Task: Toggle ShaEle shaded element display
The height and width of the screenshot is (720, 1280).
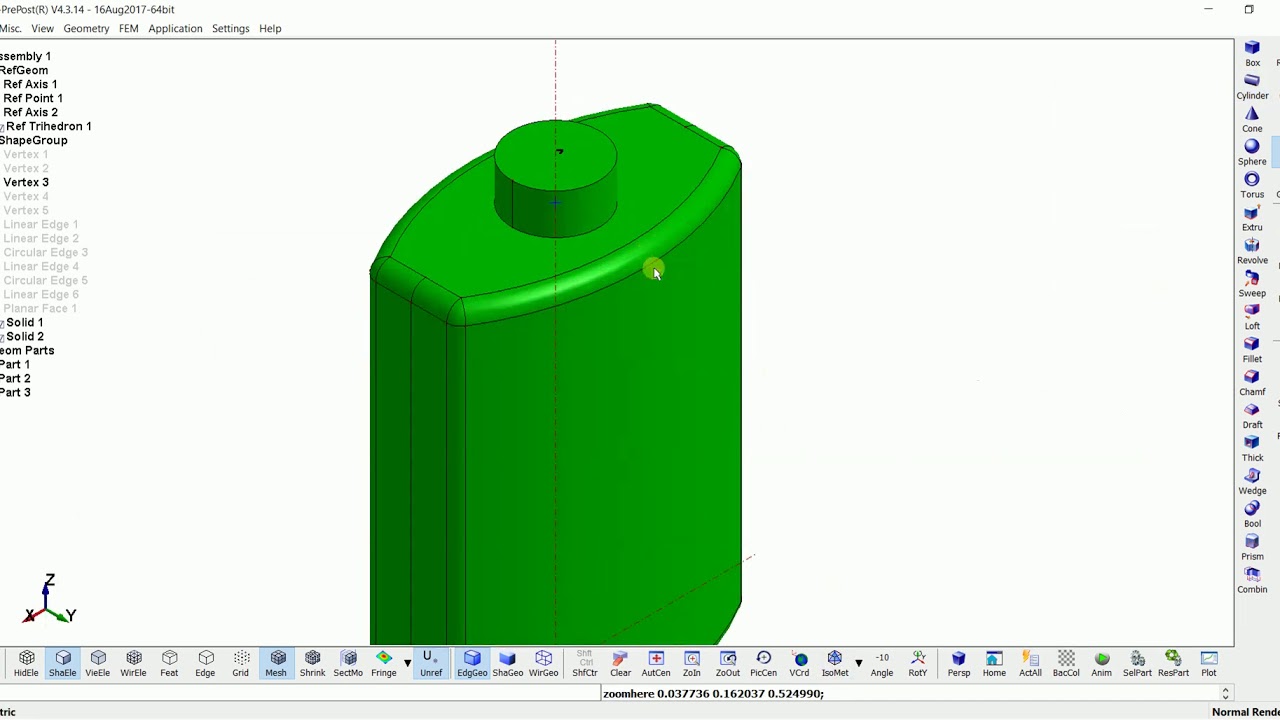Action: click(63, 664)
